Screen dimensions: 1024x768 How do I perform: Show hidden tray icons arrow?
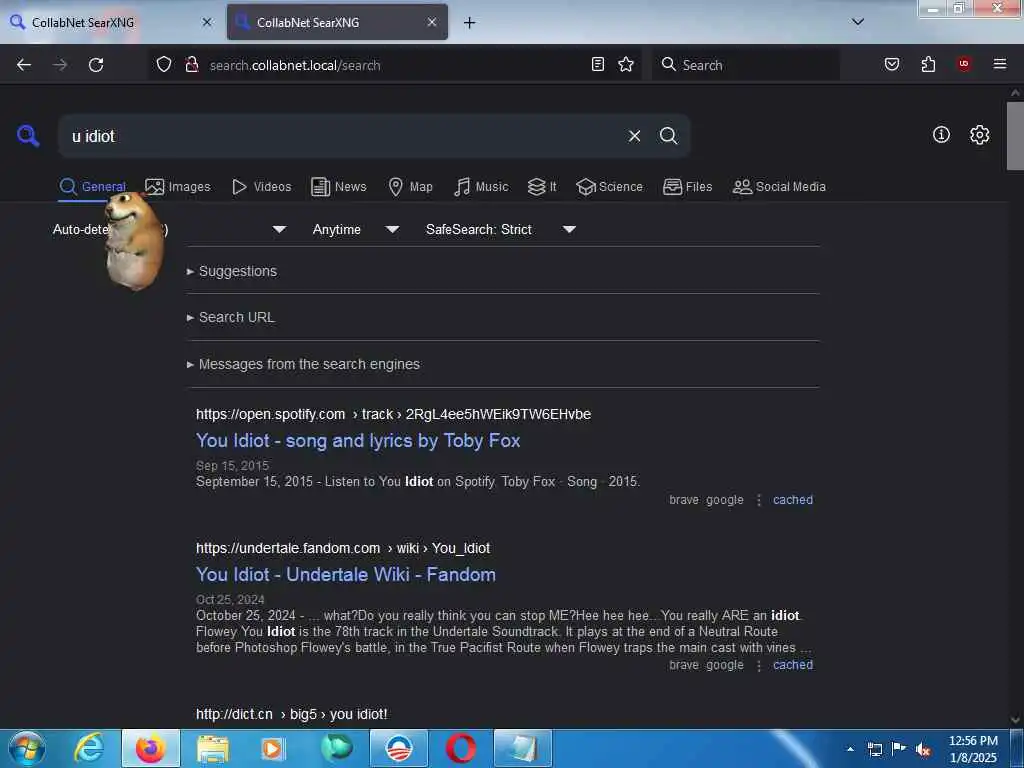coord(850,749)
